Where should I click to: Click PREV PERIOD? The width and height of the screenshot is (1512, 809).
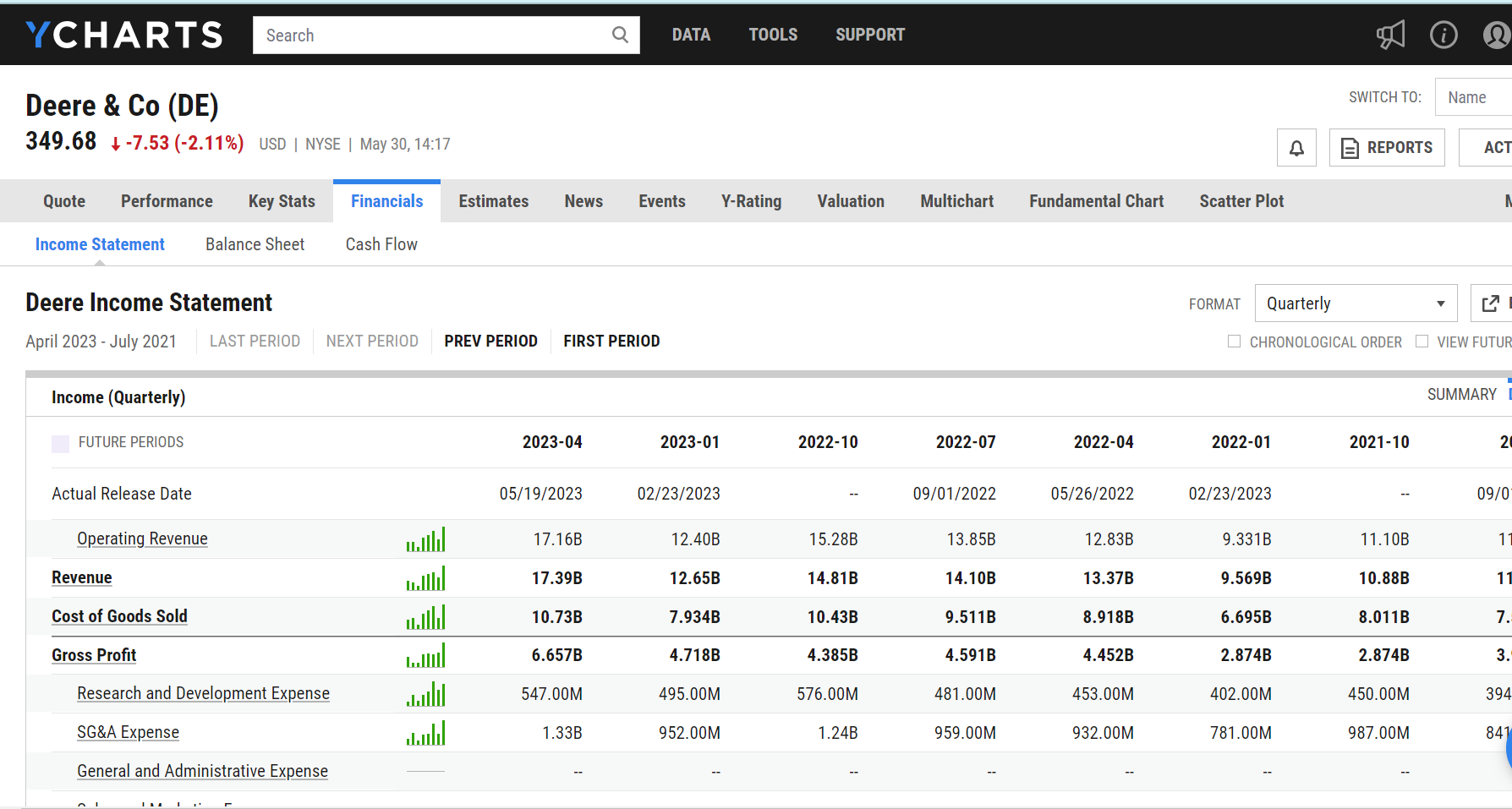[490, 342]
